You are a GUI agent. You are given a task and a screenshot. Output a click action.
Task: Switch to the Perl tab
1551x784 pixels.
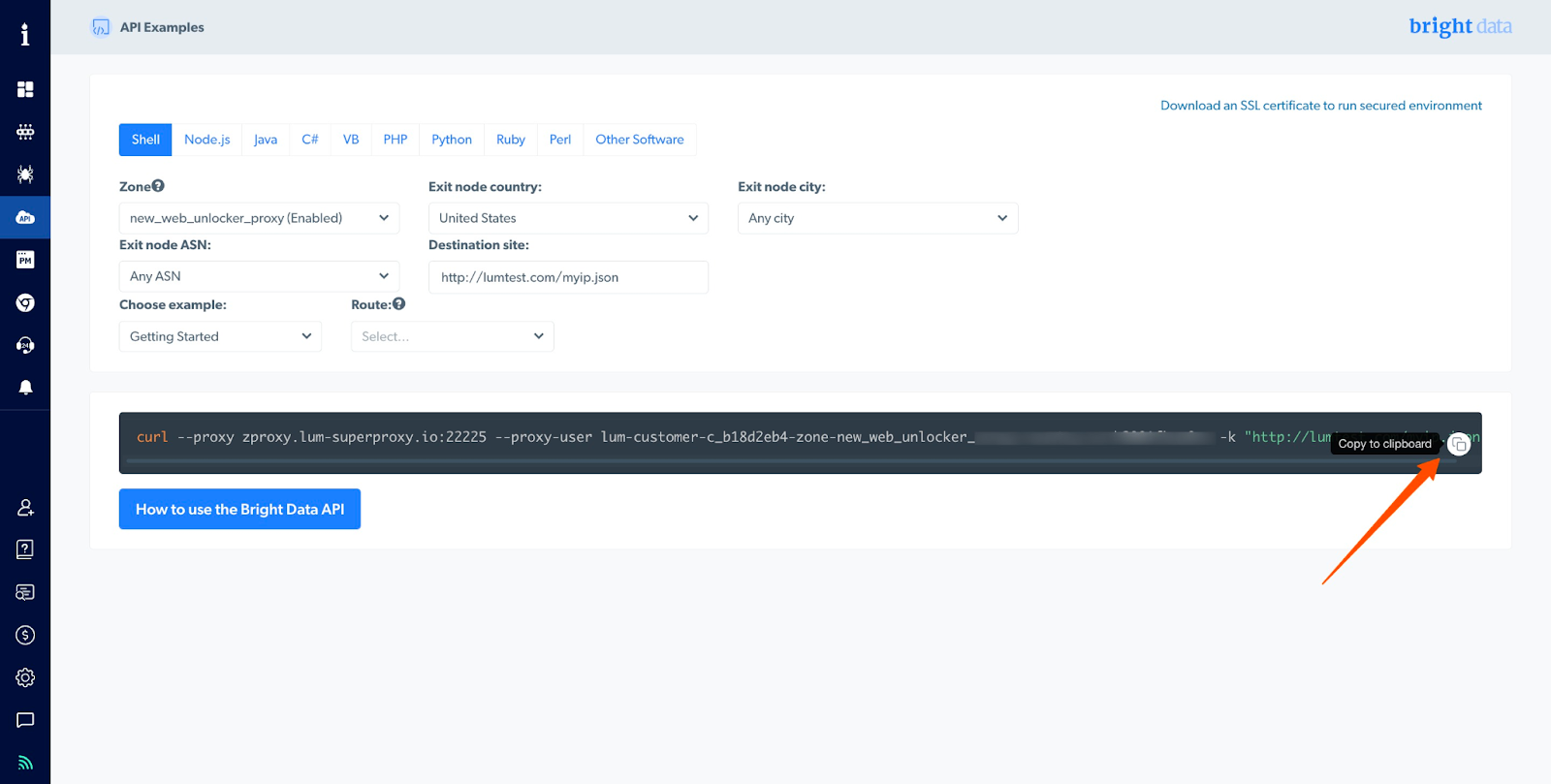pos(560,140)
